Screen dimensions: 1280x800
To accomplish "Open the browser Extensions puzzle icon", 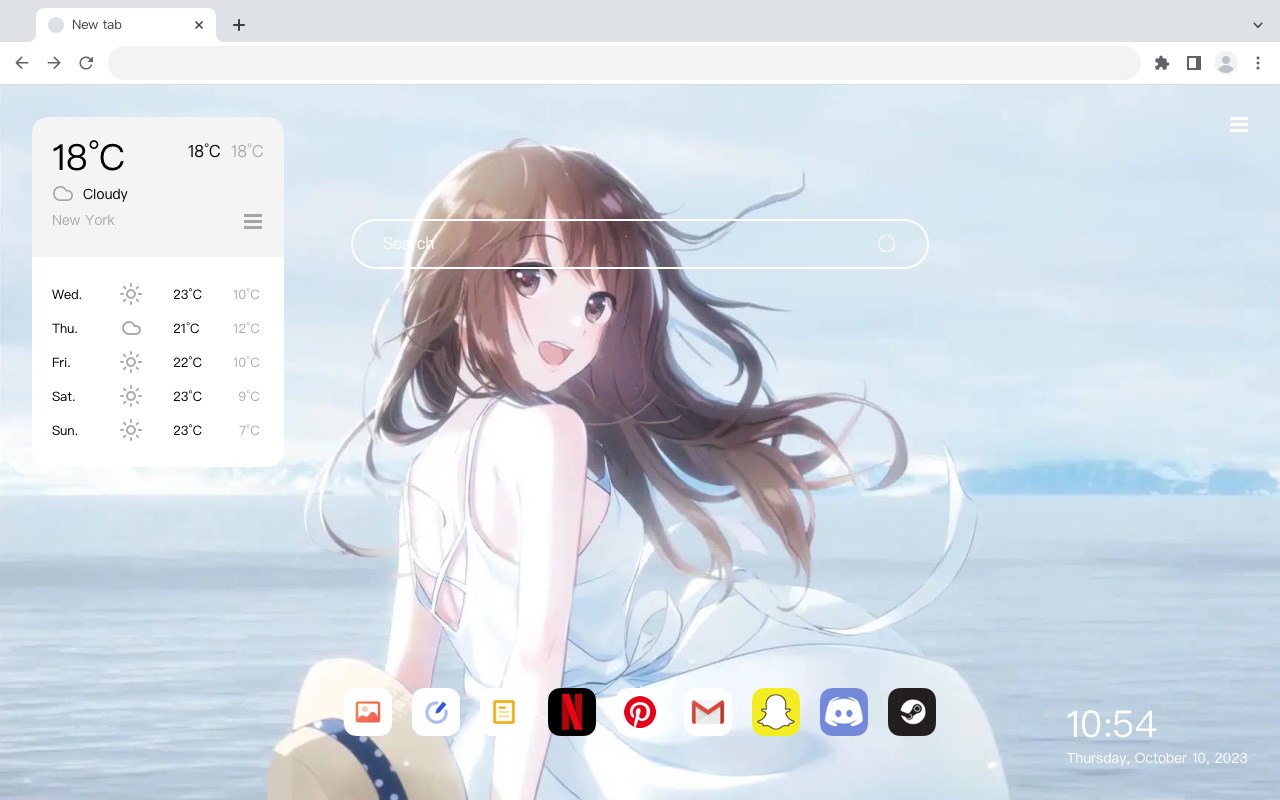I will pos(1162,63).
